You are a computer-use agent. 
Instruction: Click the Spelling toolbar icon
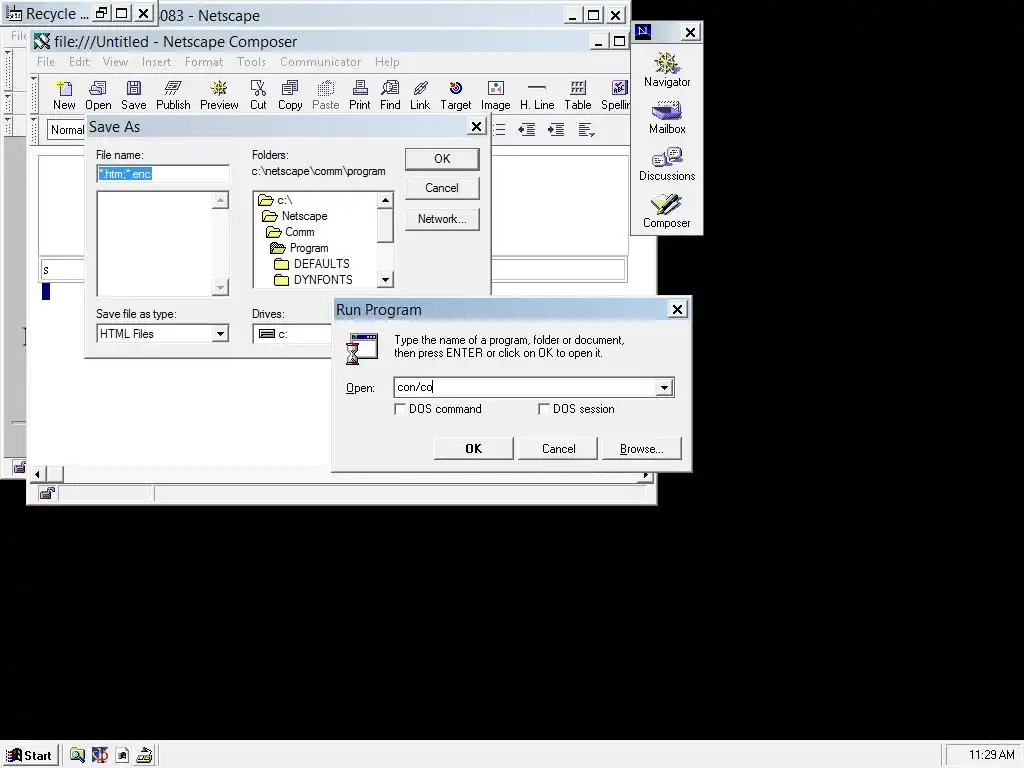(x=615, y=95)
